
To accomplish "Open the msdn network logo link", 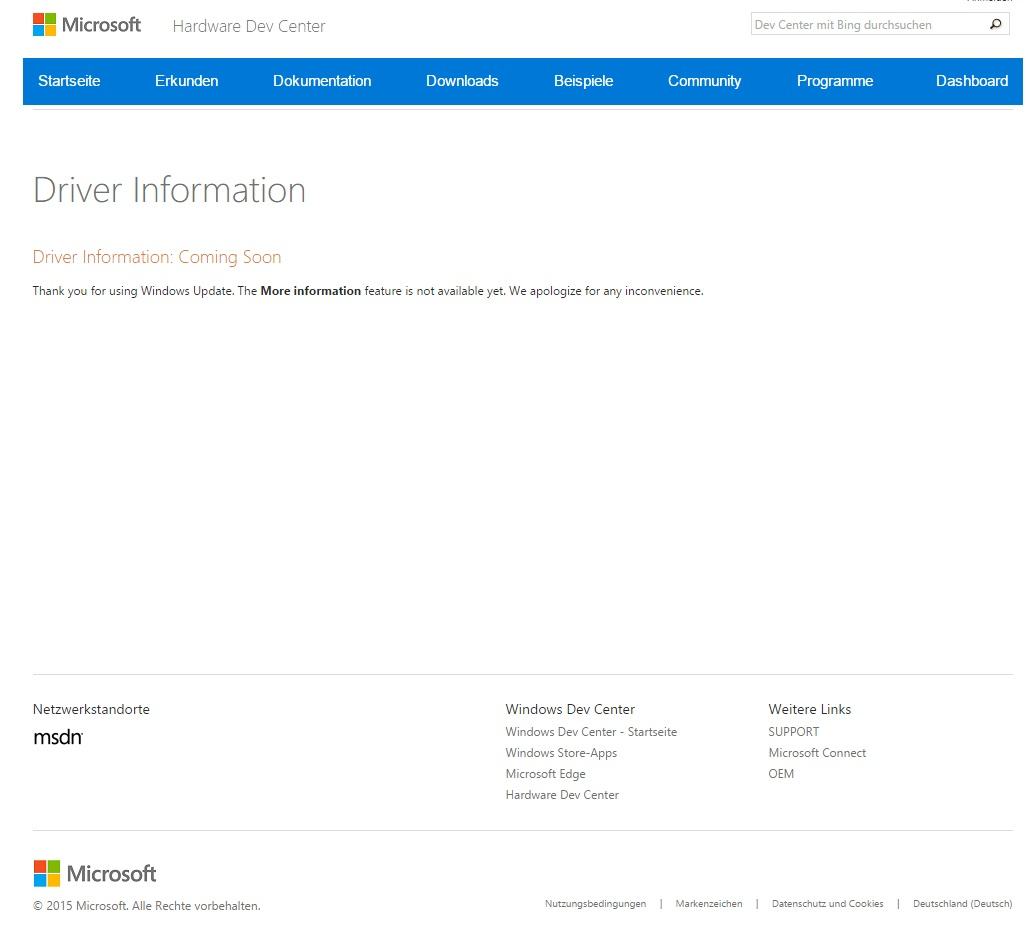I will [58, 738].
